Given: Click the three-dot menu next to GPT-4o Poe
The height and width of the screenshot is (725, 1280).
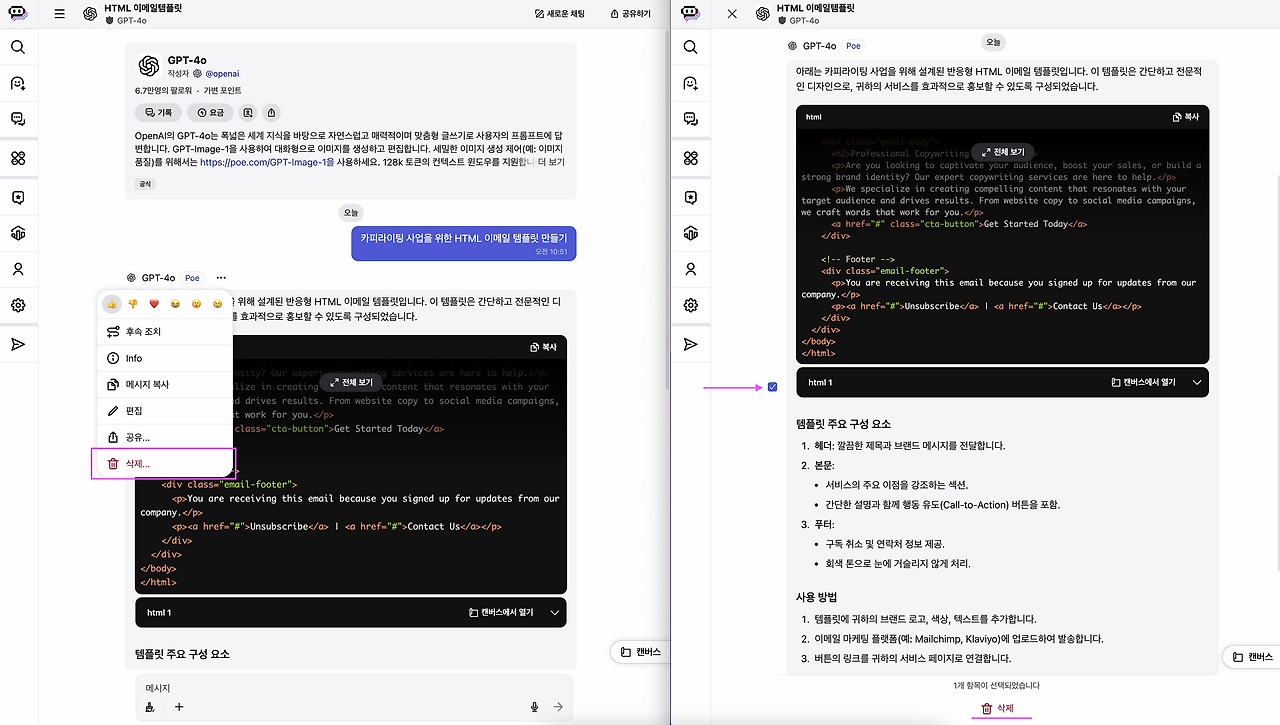Looking at the screenshot, I should [x=220, y=278].
